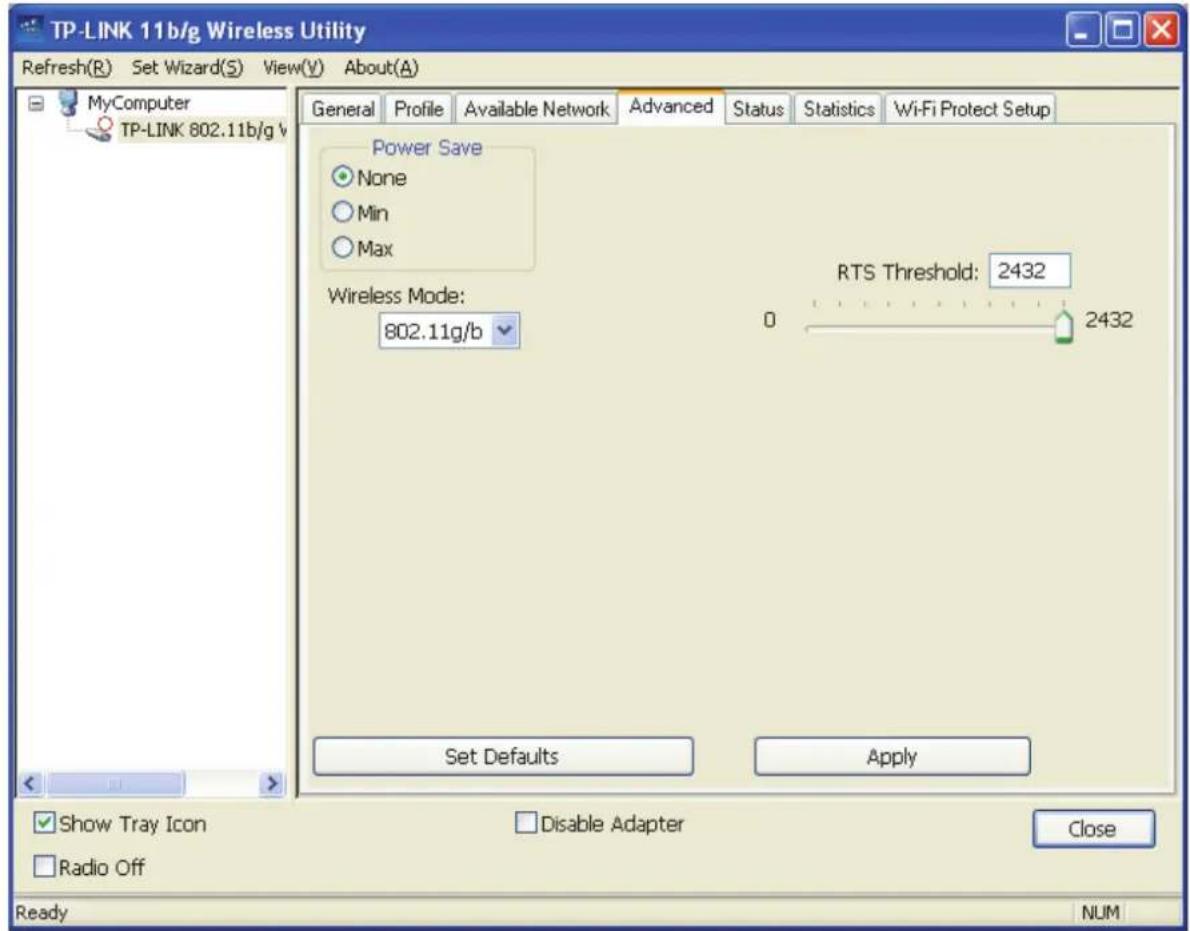Click the wireless adapter icon in tree
Image resolution: width=1190 pixels, height=931 pixels.
click(x=100, y=130)
